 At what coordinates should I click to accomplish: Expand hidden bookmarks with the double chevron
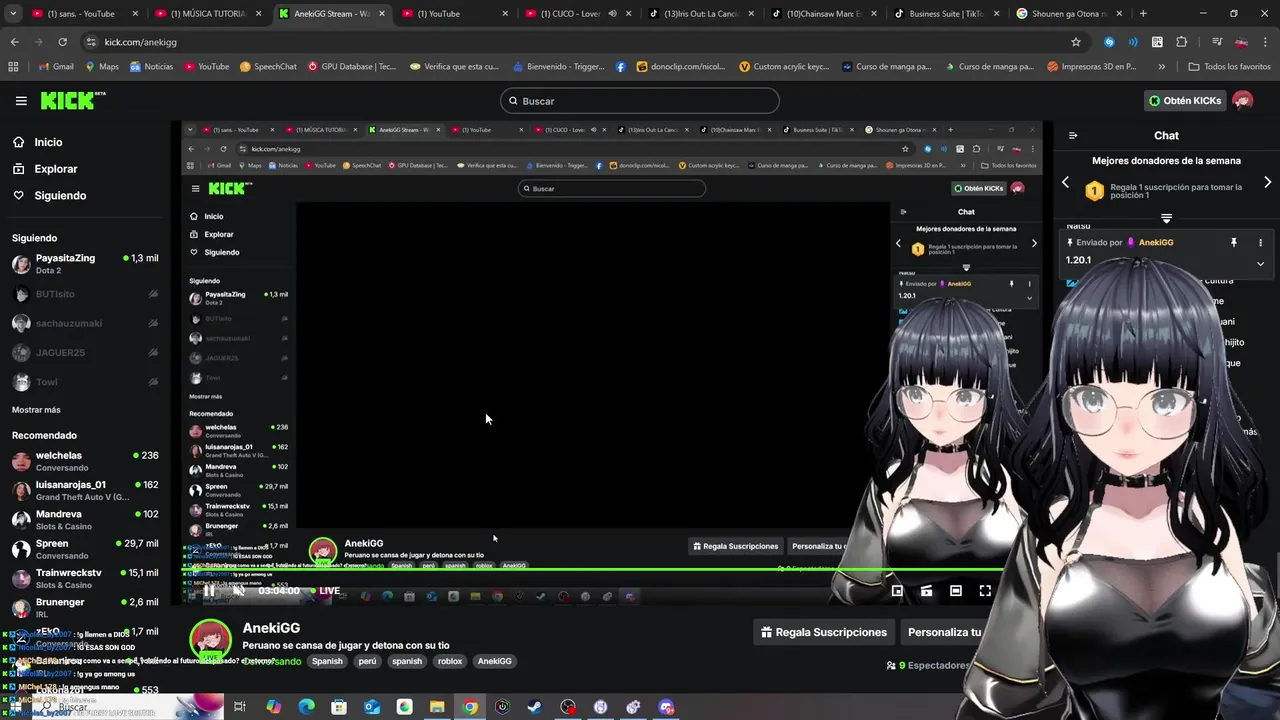pyautogui.click(x=1161, y=67)
